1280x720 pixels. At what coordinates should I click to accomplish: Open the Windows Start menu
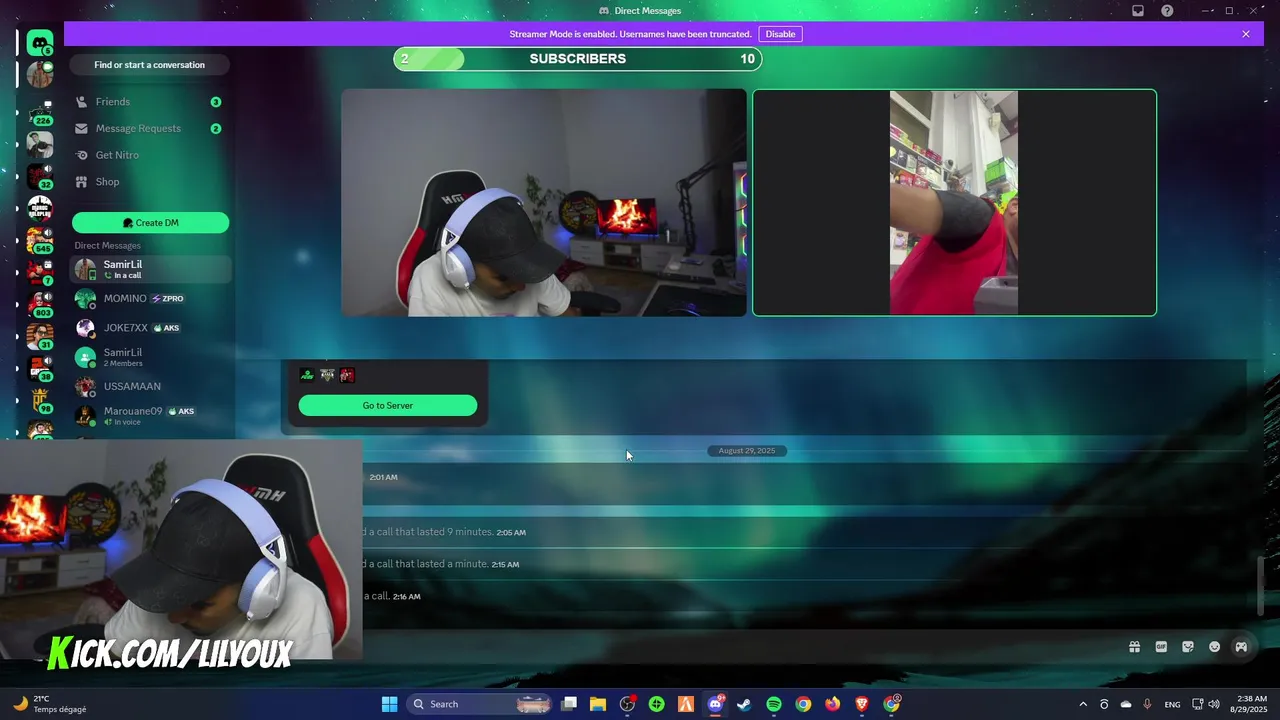point(389,704)
